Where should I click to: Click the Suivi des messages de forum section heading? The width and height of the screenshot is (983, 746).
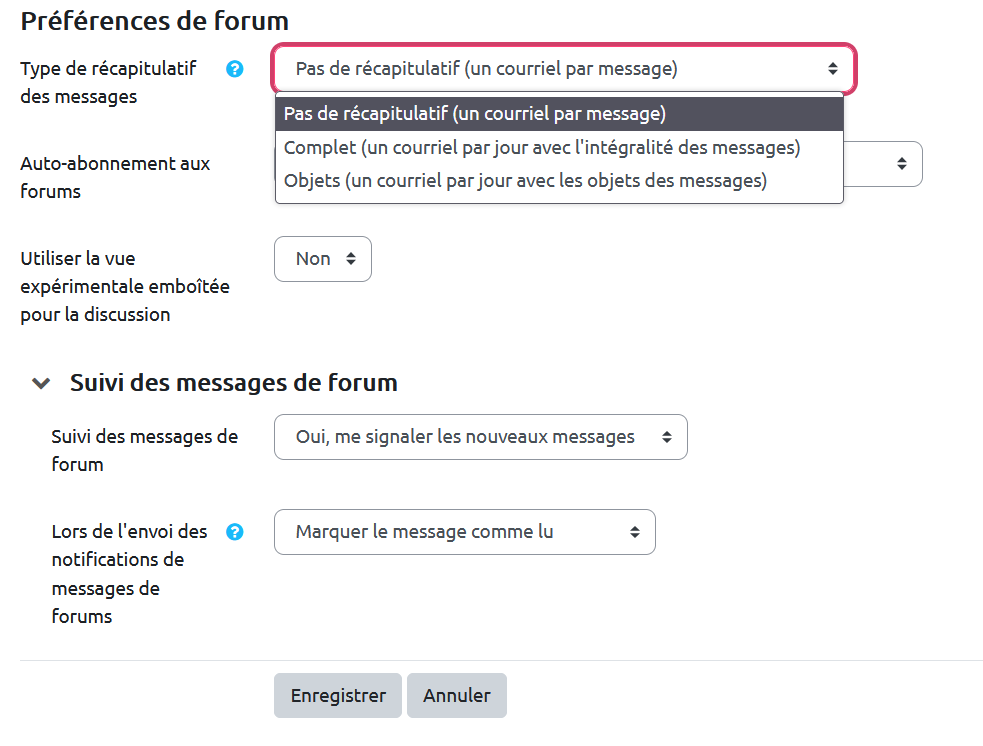[234, 382]
